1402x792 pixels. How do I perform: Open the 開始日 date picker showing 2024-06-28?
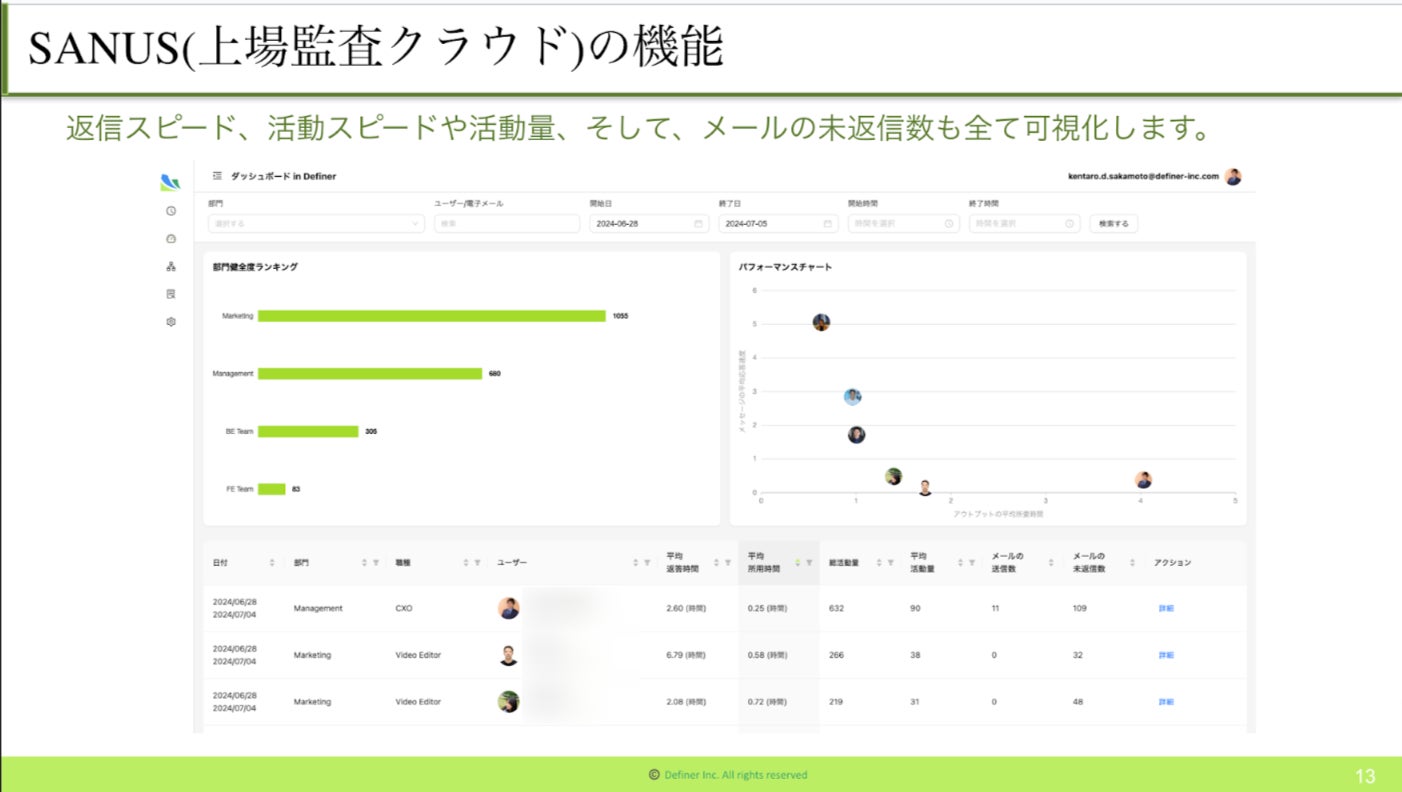[x=649, y=224]
